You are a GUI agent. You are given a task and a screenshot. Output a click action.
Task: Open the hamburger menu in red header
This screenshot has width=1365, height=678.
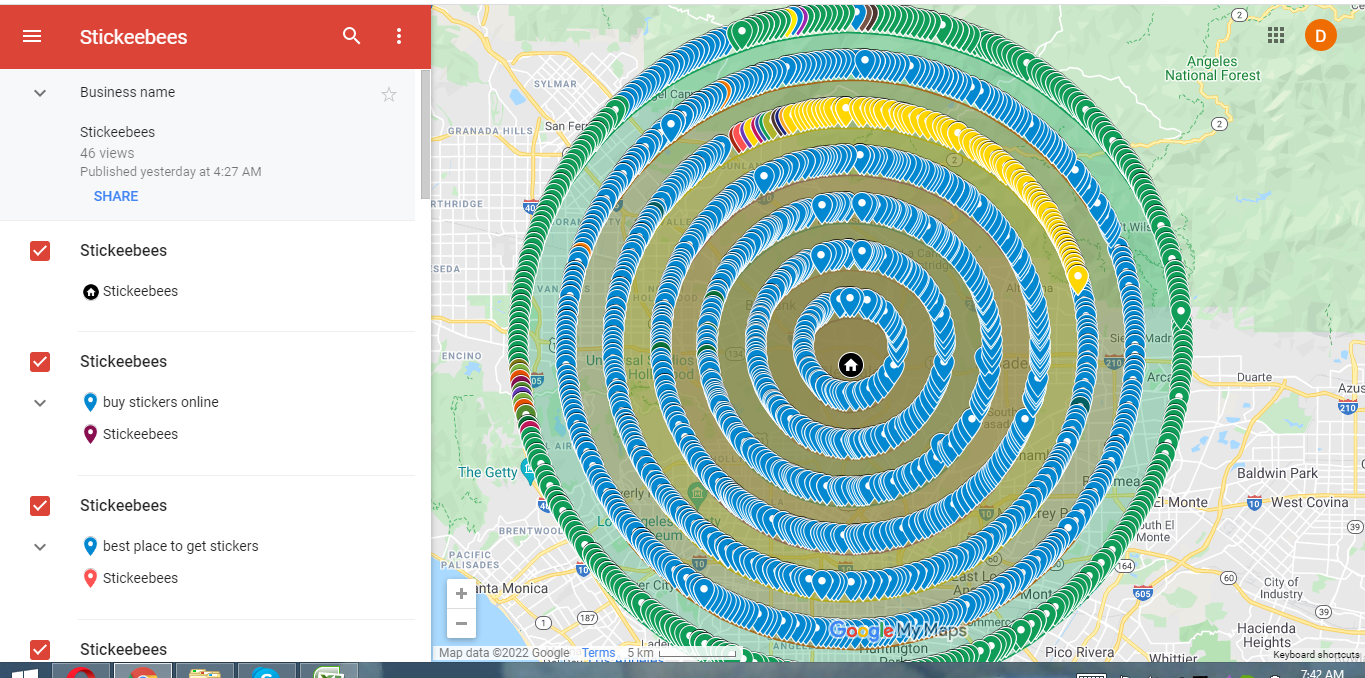32,36
